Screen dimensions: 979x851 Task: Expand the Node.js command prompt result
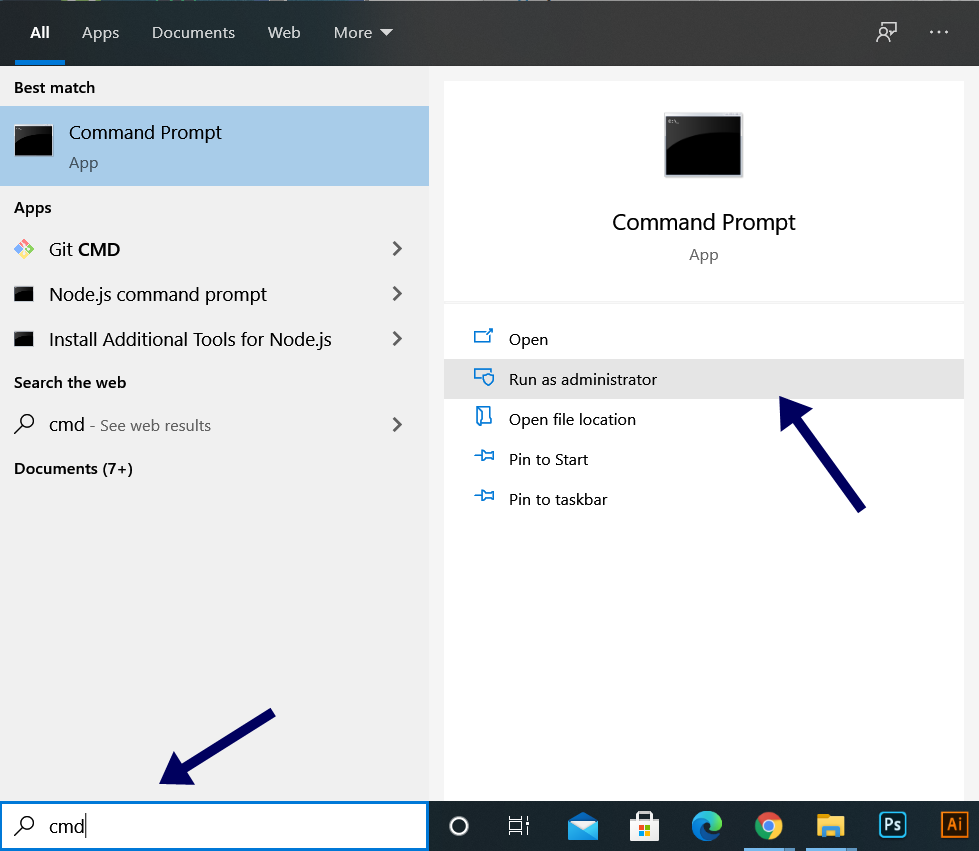click(398, 294)
